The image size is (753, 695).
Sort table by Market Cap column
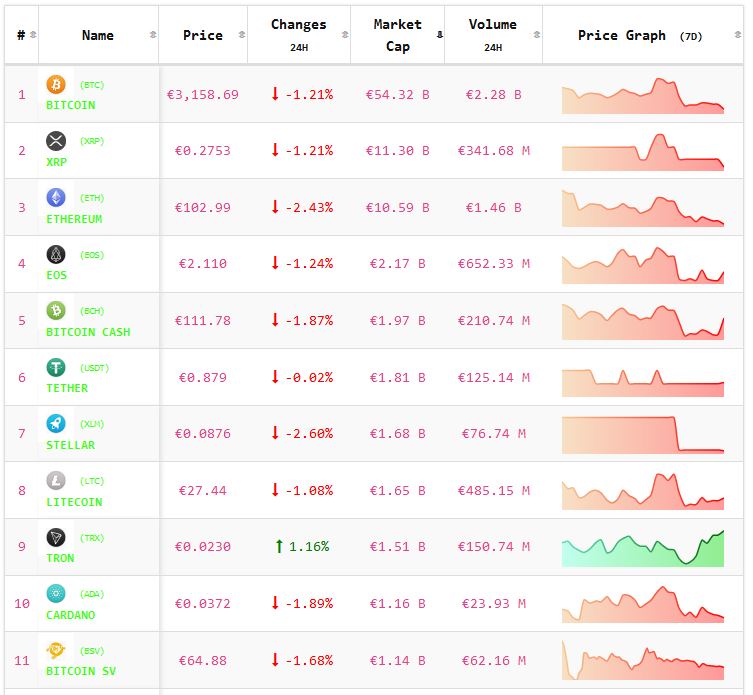click(x=397, y=35)
